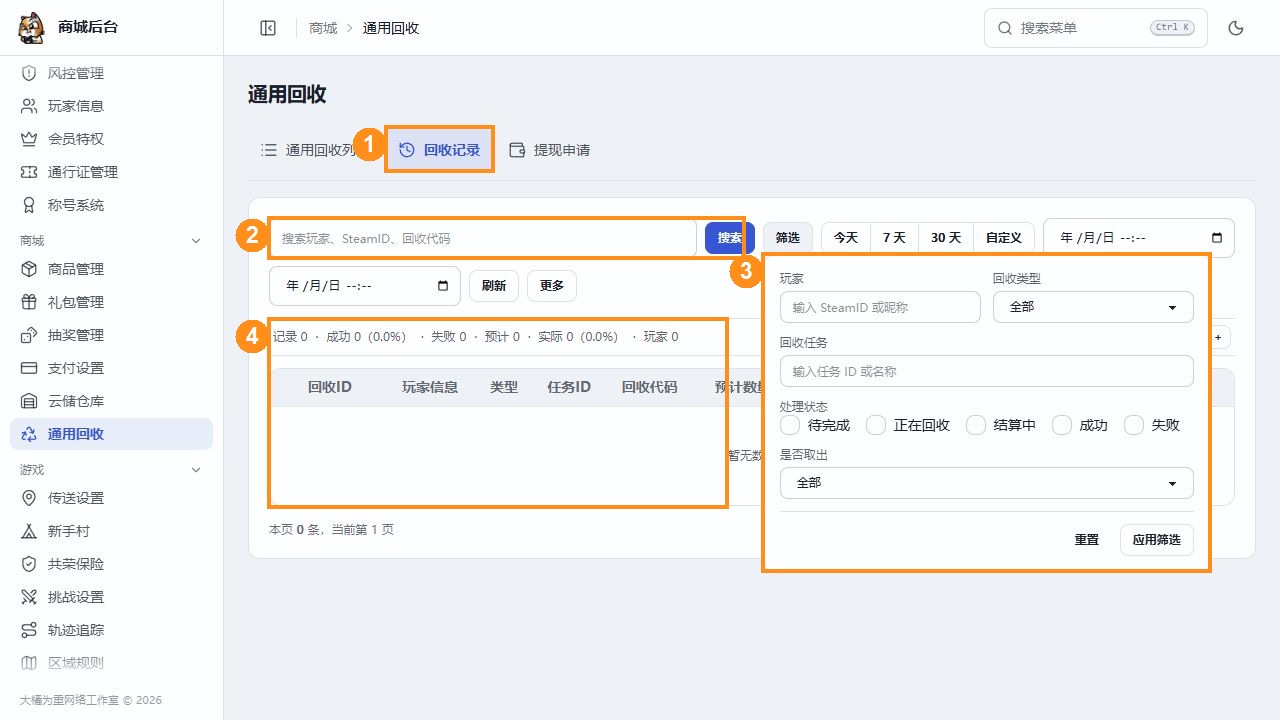
Task: Check the 待完成 status checkbox
Action: pos(790,425)
